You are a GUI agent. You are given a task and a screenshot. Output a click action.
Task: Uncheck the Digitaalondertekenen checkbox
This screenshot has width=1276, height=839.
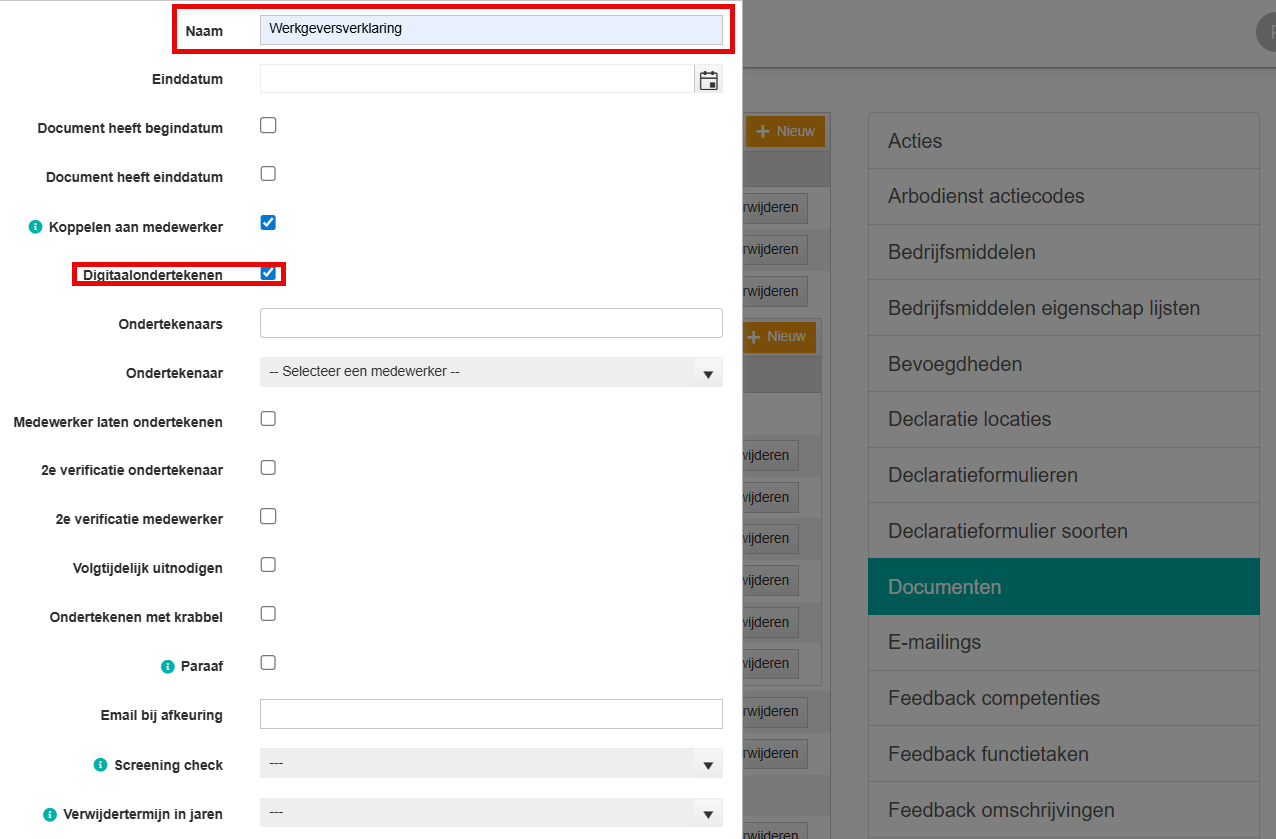pos(268,272)
